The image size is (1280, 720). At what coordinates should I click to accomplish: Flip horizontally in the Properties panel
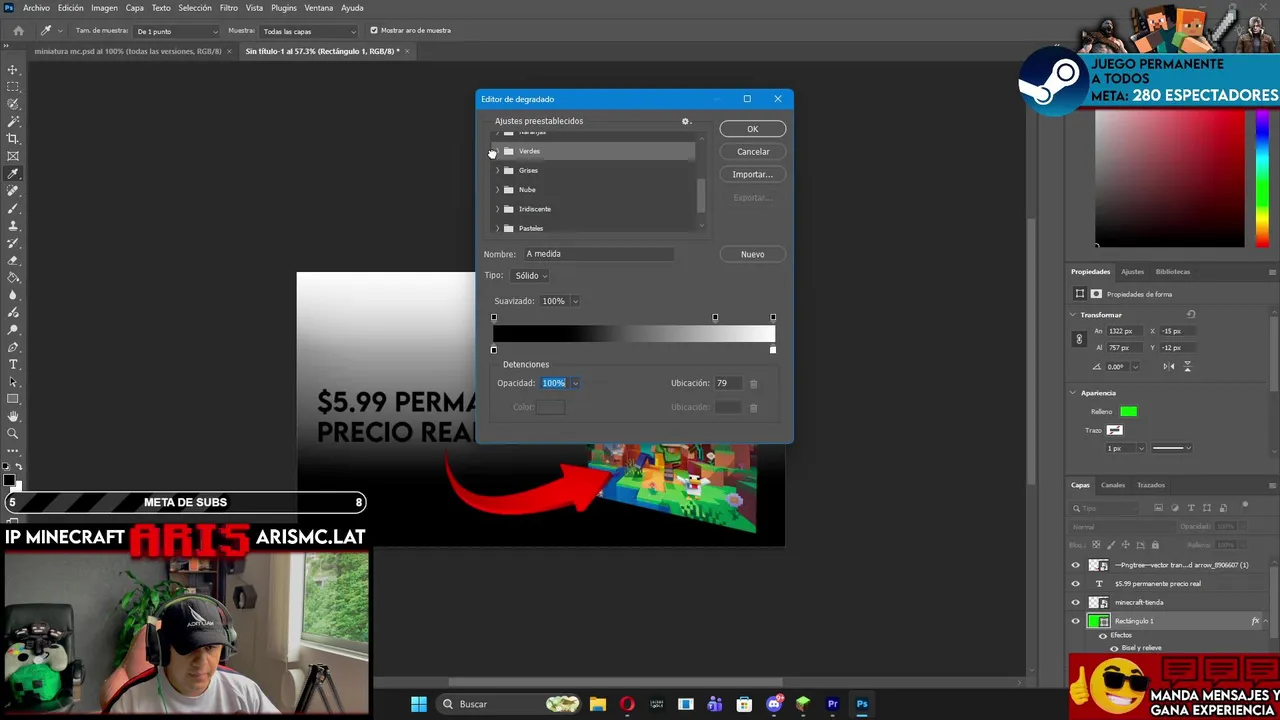click(x=1169, y=366)
